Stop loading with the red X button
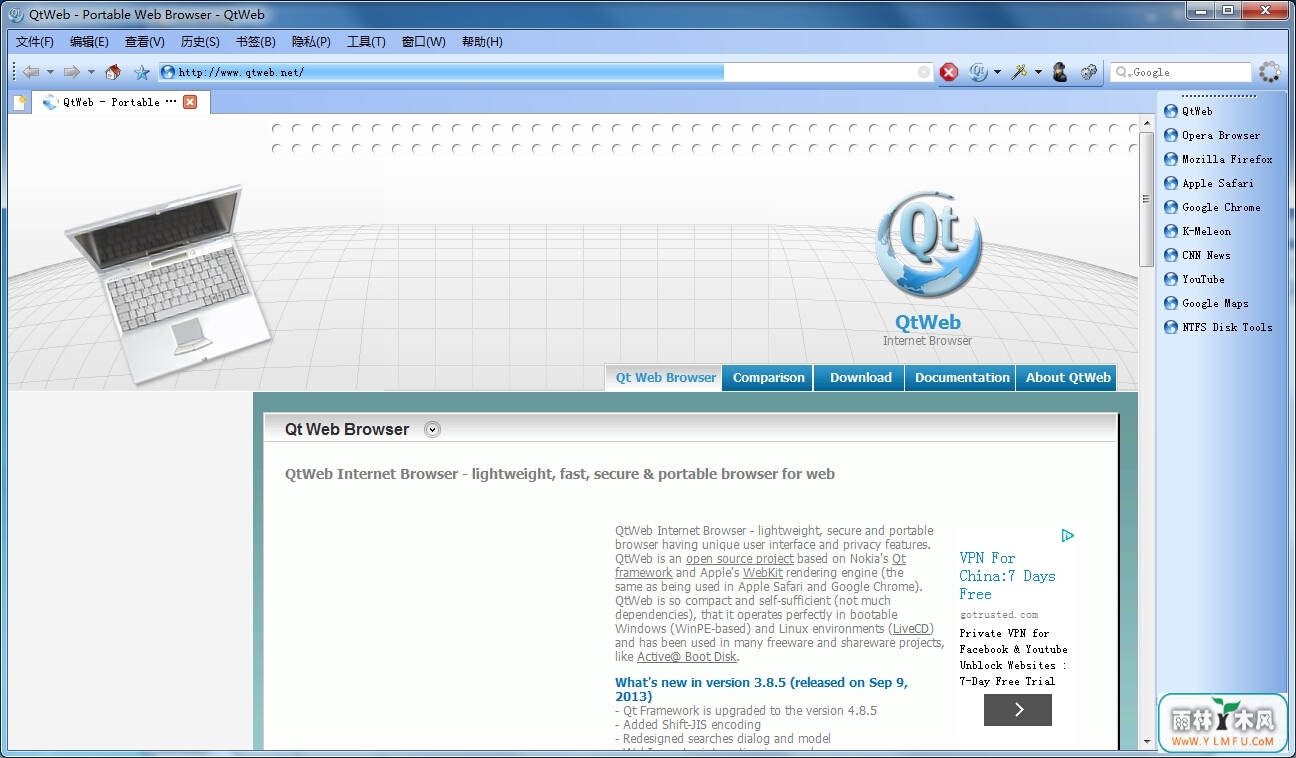Image resolution: width=1296 pixels, height=758 pixels. [949, 72]
